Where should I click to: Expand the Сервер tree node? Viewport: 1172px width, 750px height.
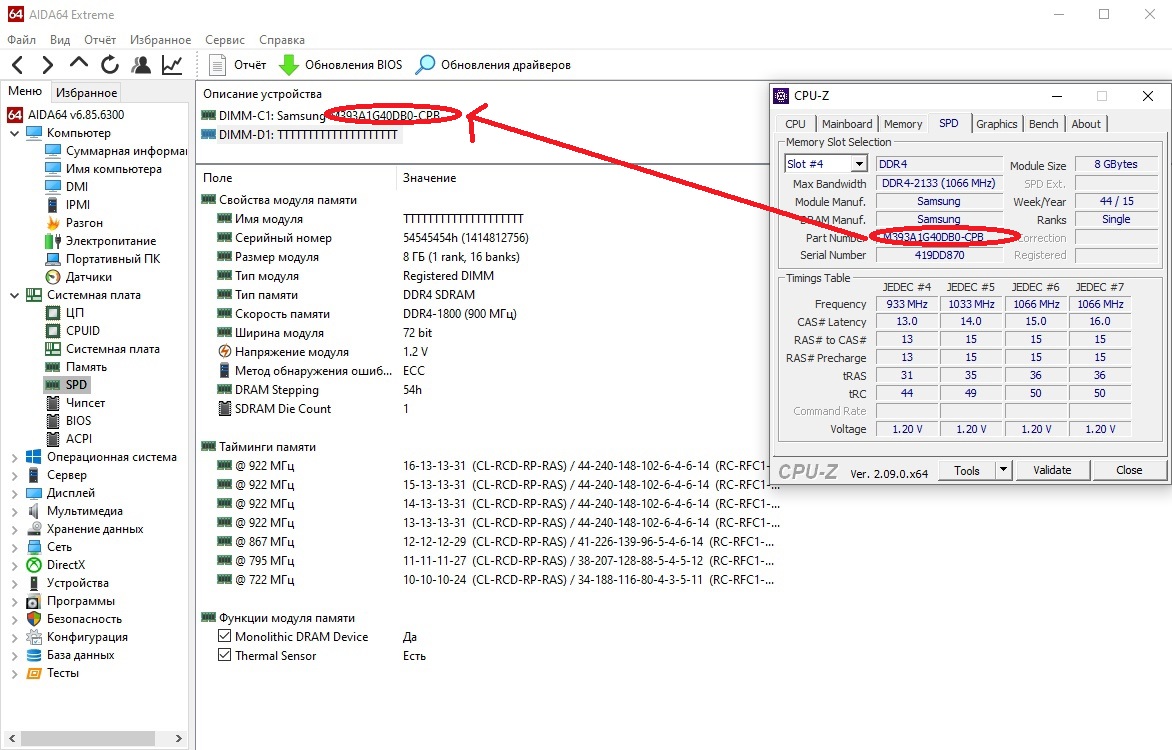click(x=14, y=475)
